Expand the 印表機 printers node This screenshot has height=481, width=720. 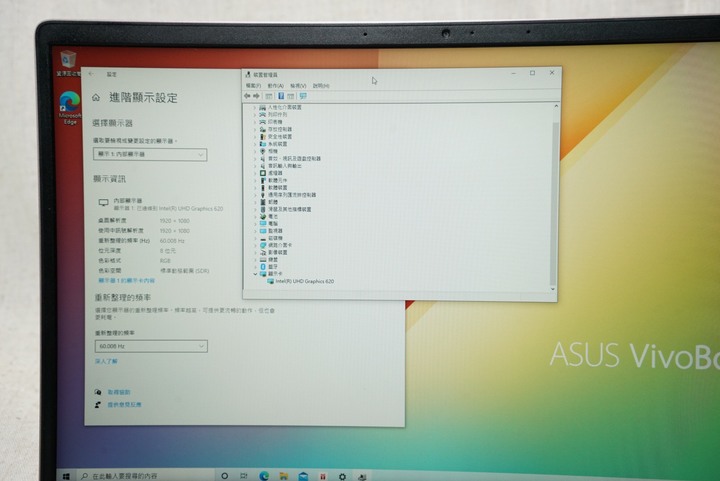[x=255, y=122]
